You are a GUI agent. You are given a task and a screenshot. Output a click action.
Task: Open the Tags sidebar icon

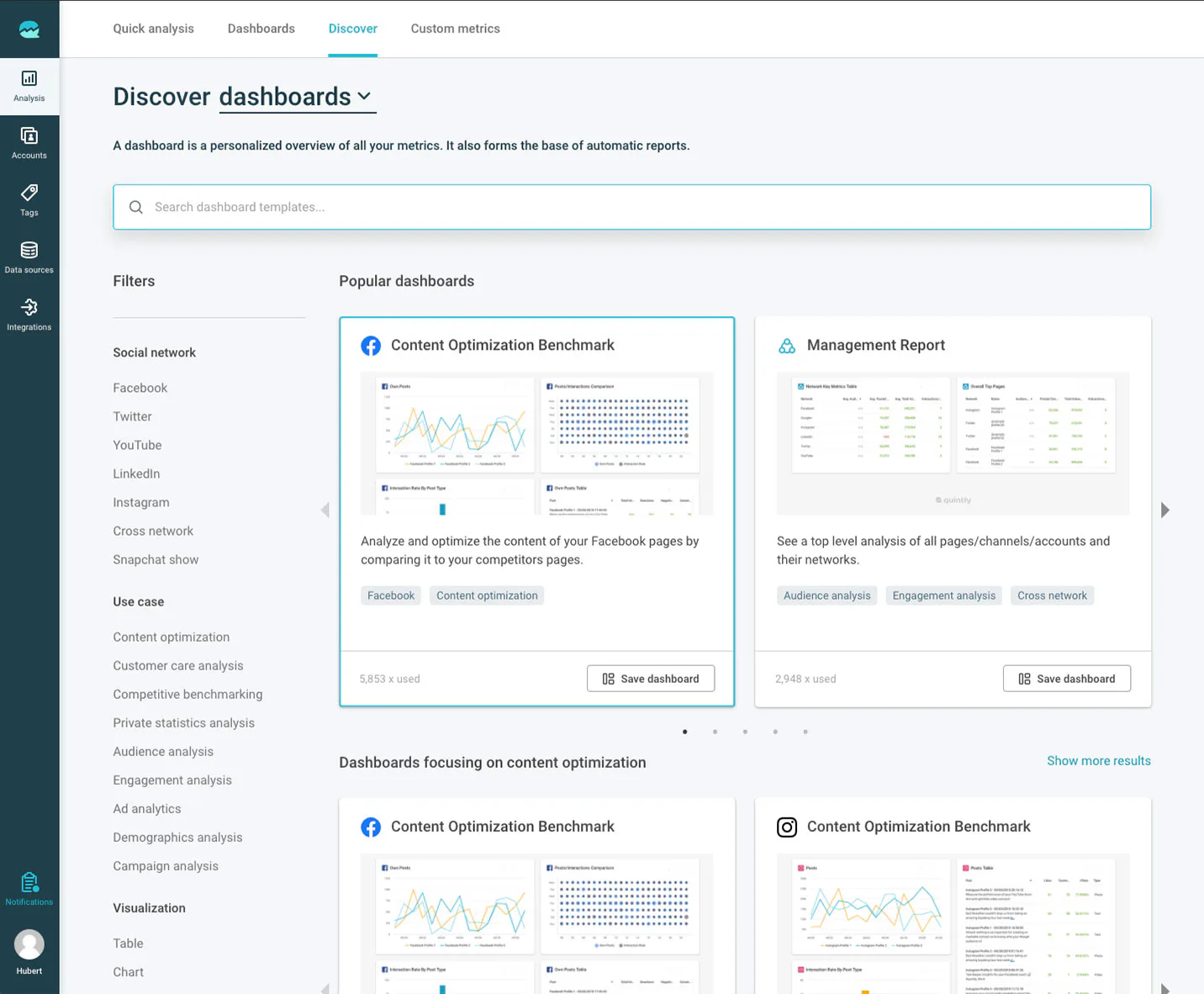29,201
